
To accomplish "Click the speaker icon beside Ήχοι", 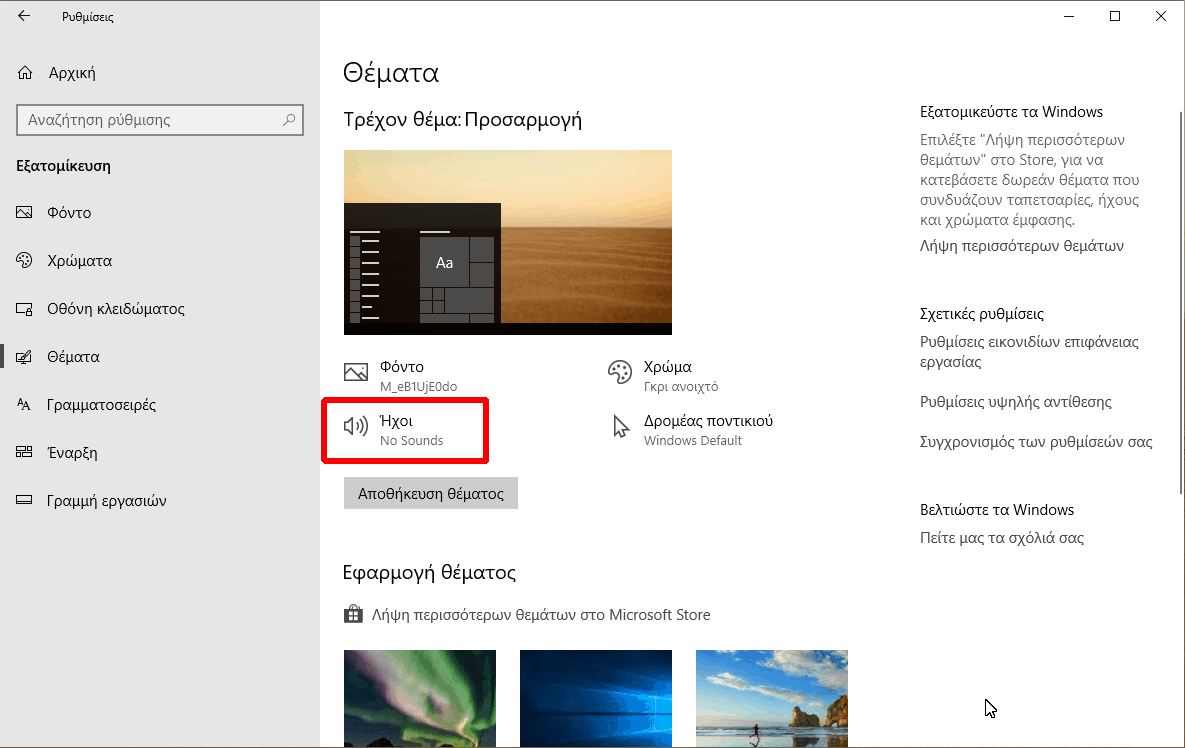I will [x=356, y=426].
